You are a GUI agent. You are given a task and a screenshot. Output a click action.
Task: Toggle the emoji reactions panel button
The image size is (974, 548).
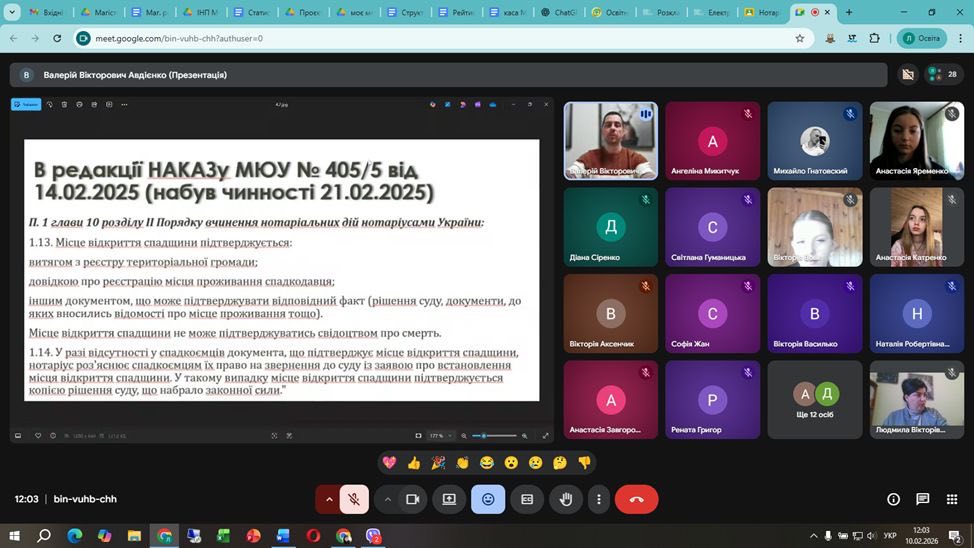[x=488, y=499]
